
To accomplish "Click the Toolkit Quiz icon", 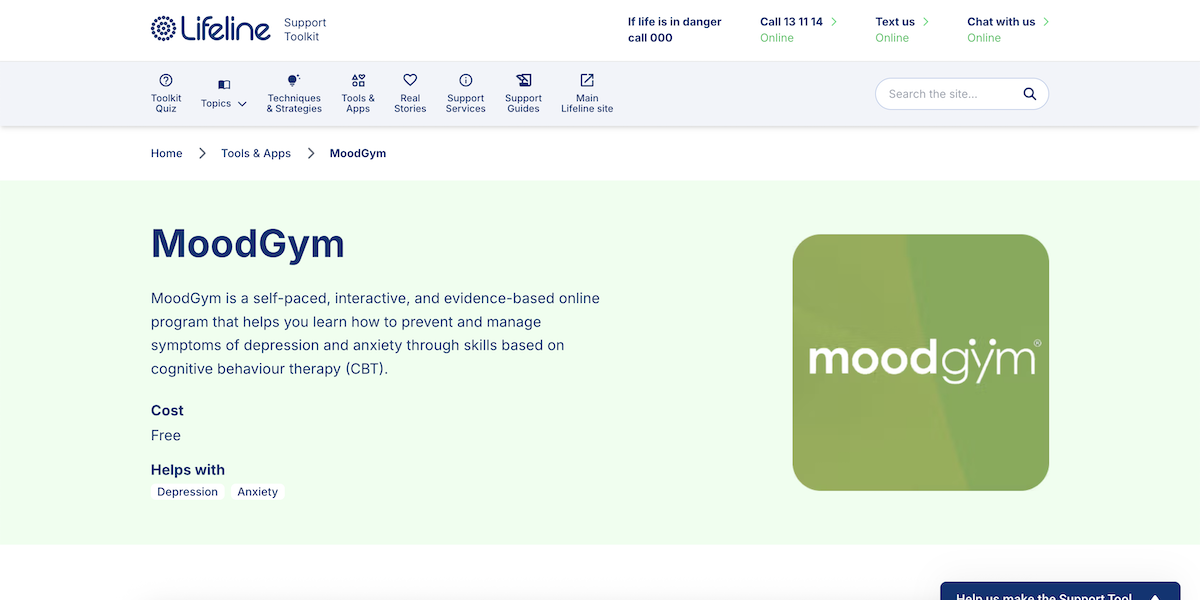I will click(165, 80).
